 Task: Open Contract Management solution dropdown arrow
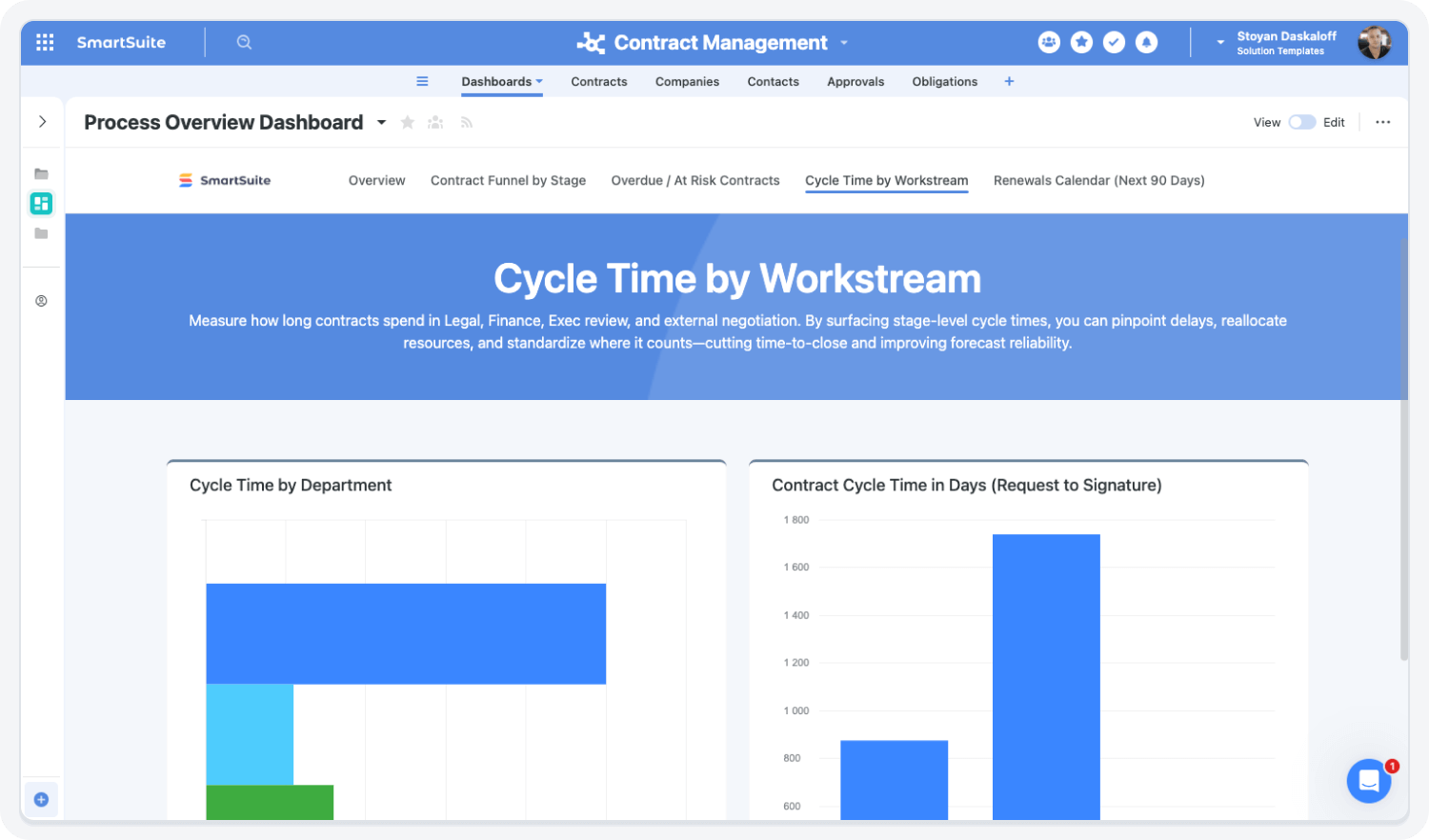coord(844,43)
